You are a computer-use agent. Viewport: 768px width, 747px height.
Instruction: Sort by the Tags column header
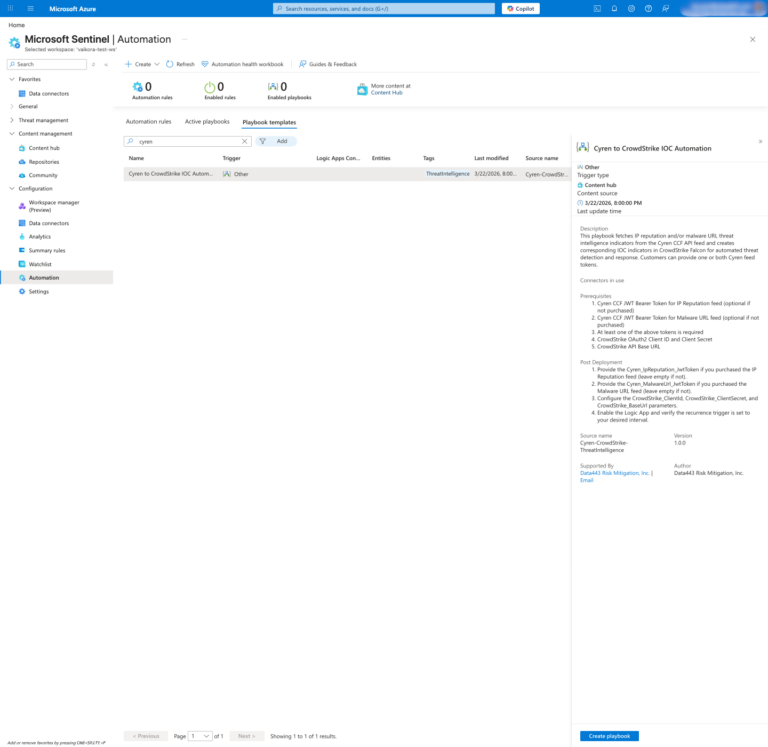click(429, 158)
